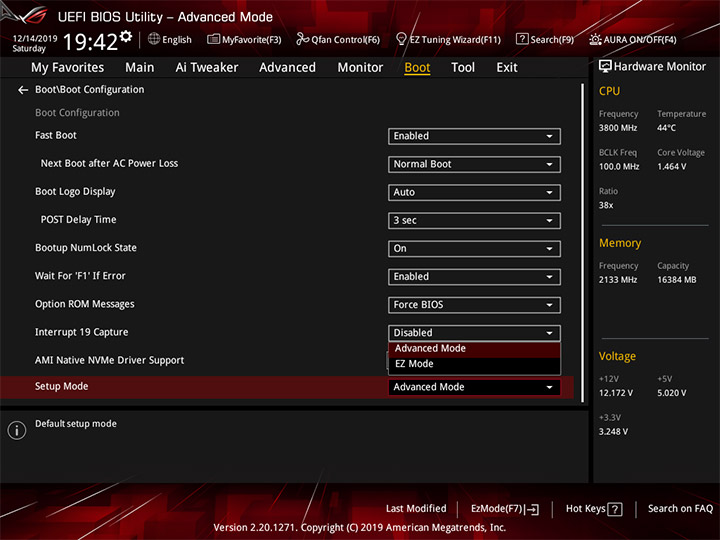Select Advanced Mode in the open list
This screenshot has height=540, width=720.
[474, 349]
